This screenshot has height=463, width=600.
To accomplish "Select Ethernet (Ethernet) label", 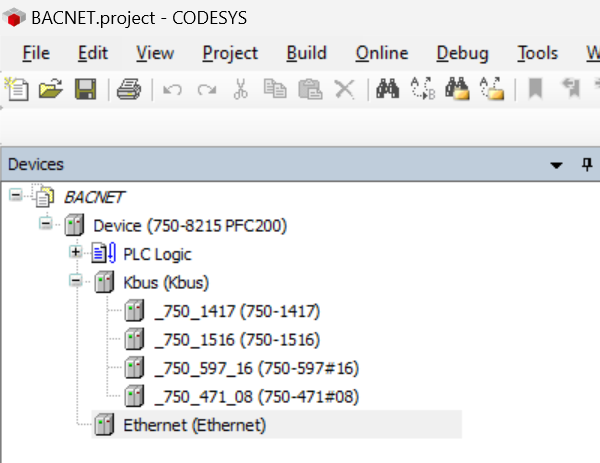I will pyautogui.click(x=194, y=426).
